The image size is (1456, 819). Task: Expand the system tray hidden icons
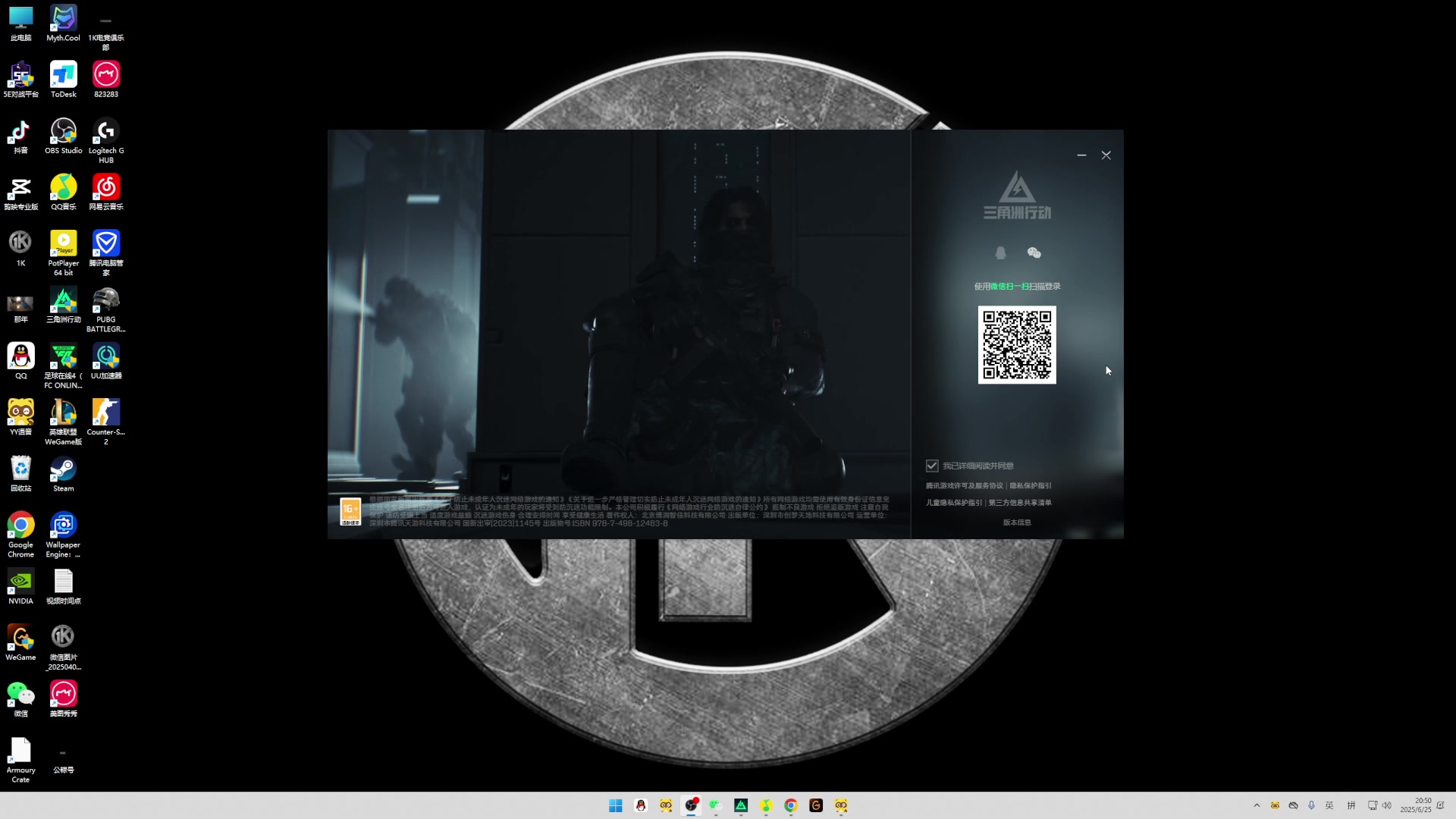click(x=1257, y=805)
